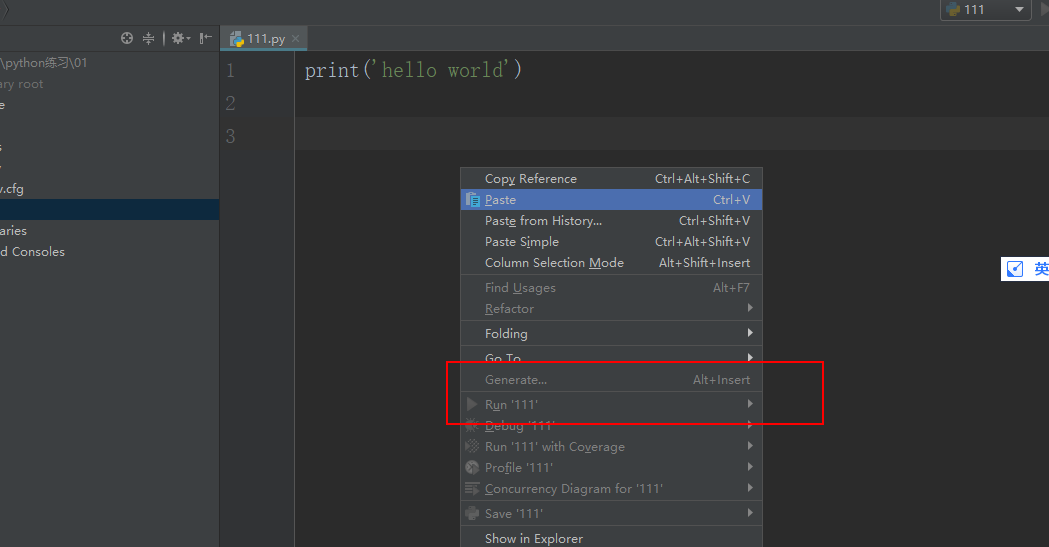This screenshot has width=1049, height=547.
Task: Click the library root label
Action: pos(21,84)
